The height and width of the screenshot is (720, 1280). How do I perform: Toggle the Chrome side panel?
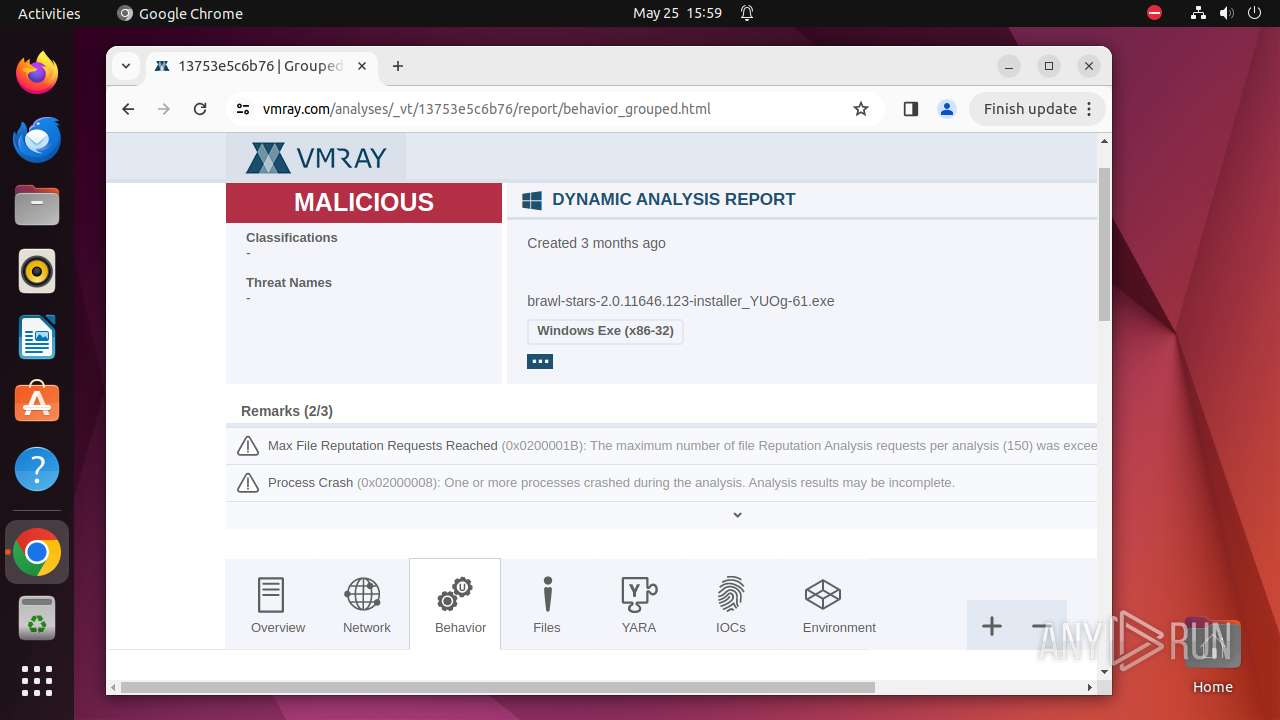(910, 109)
